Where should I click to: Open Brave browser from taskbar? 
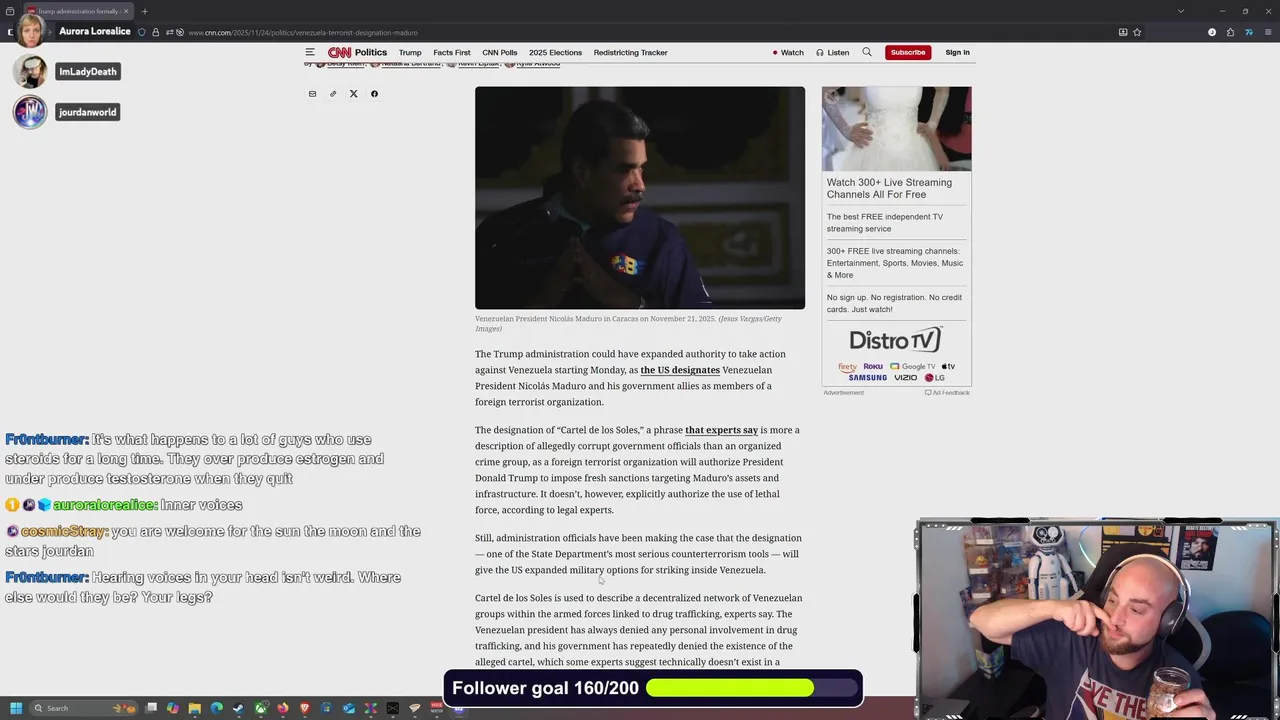[305, 708]
